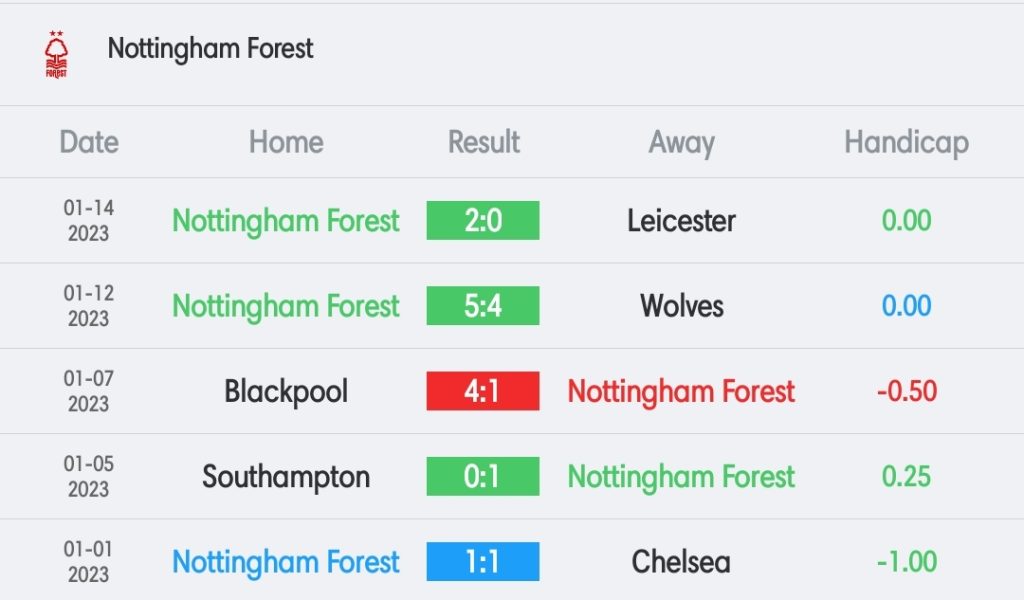Click the 01-14 2023 match date
1024x600 pixels.
[x=89, y=221]
